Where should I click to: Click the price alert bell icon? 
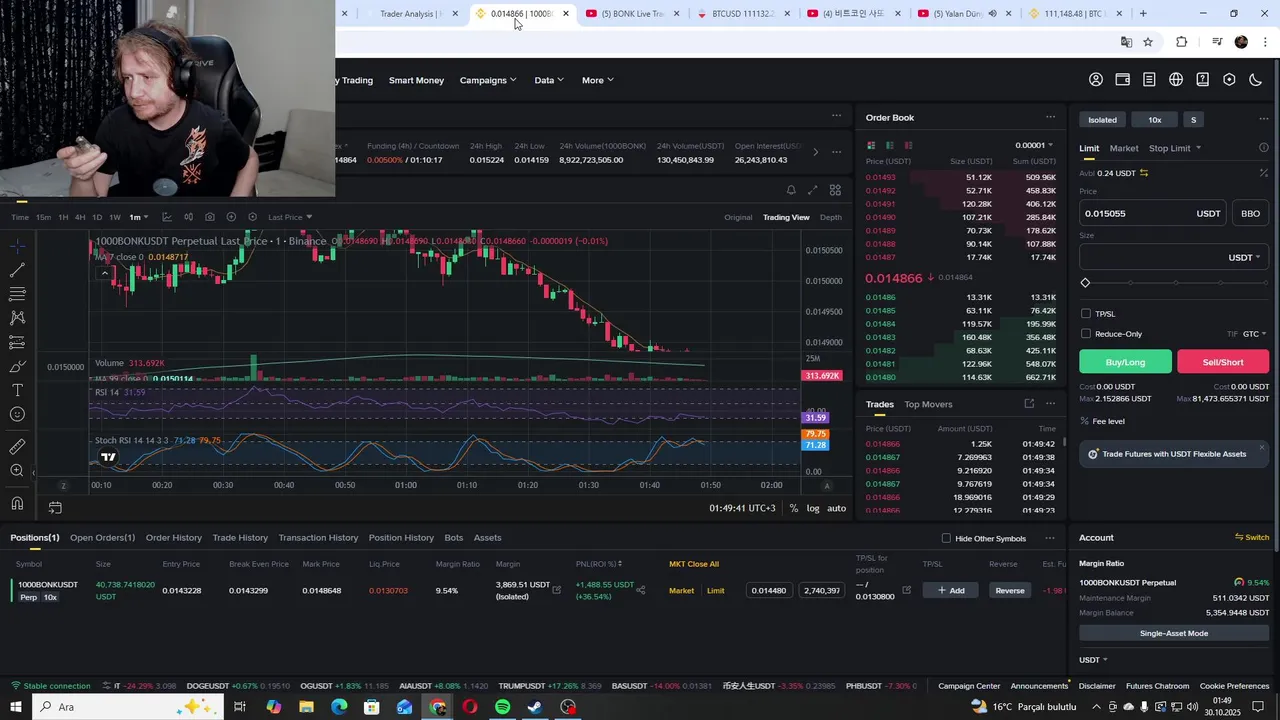[x=791, y=190]
